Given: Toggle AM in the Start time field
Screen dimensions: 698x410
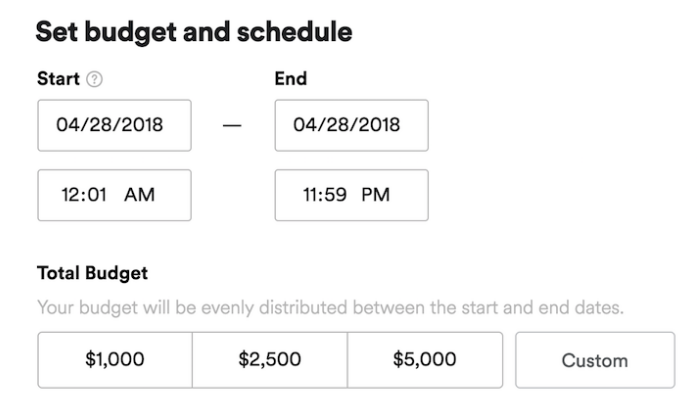Looking at the screenshot, I should 139,195.
